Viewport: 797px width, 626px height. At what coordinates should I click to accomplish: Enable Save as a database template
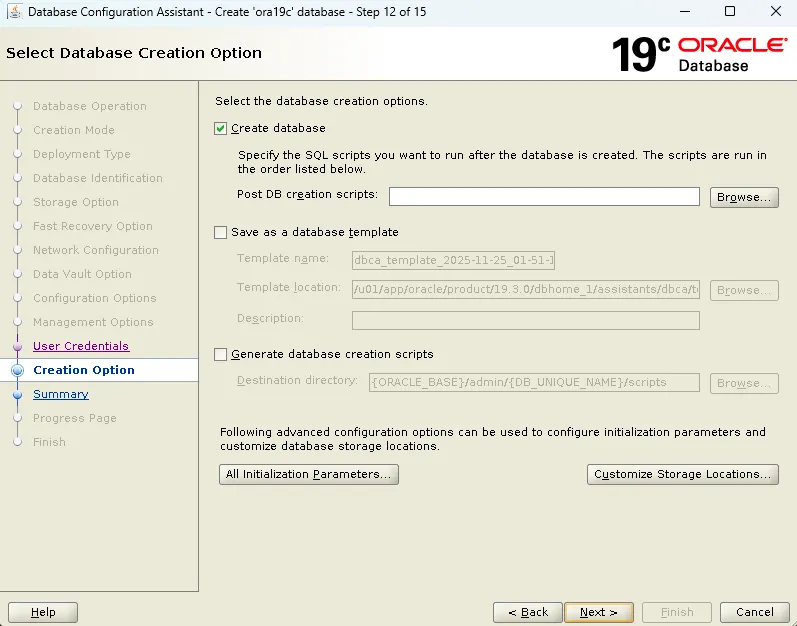pos(220,233)
